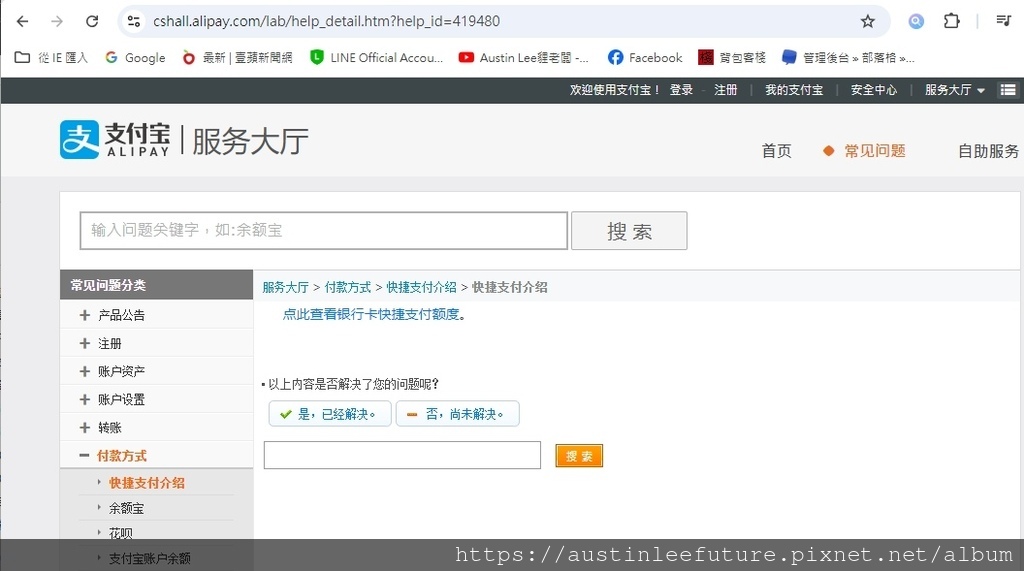Focus the lower search text field
The width and height of the screenshot is (1024, 571).
coord(402,455)
